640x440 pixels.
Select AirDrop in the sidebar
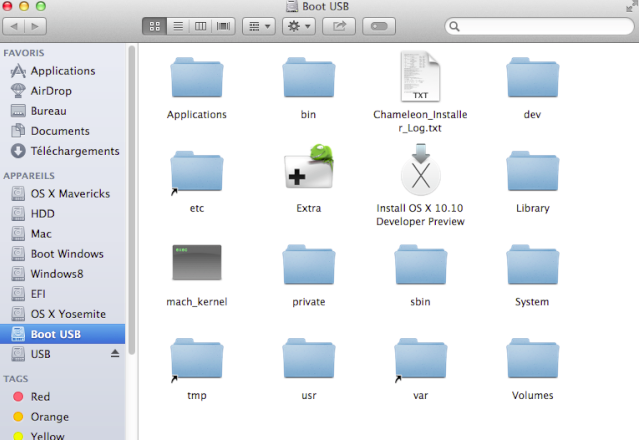coord(62,91)
